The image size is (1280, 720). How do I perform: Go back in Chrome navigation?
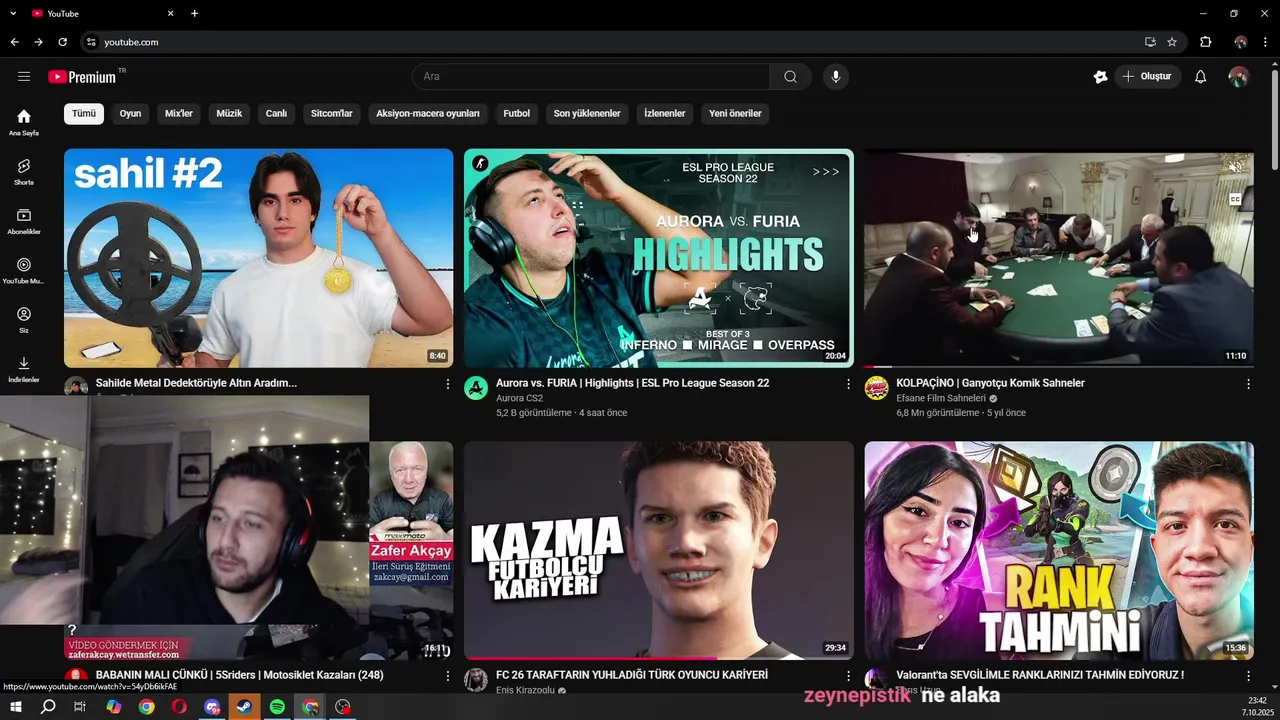14,42
